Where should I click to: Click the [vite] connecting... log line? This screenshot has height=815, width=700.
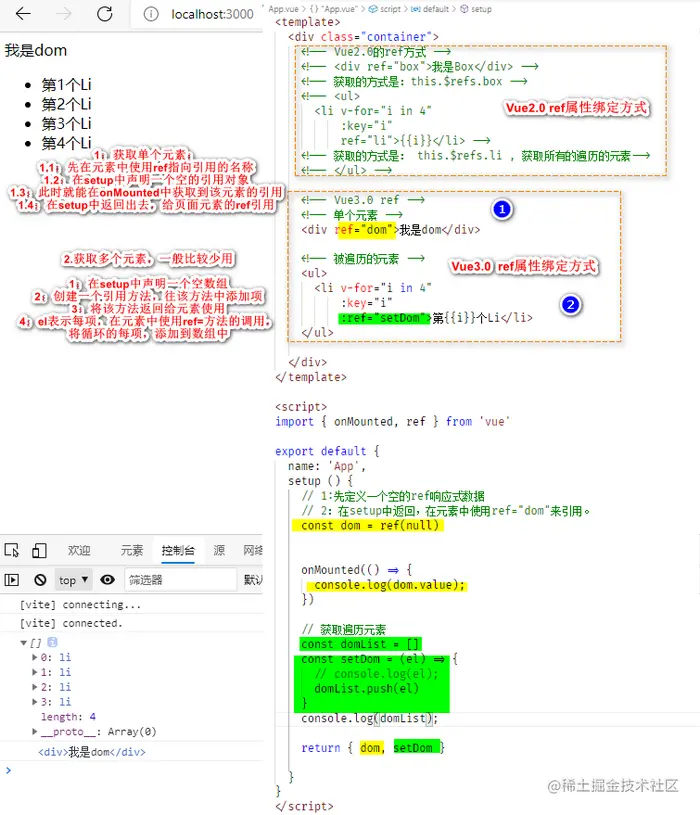click(80, 604)
